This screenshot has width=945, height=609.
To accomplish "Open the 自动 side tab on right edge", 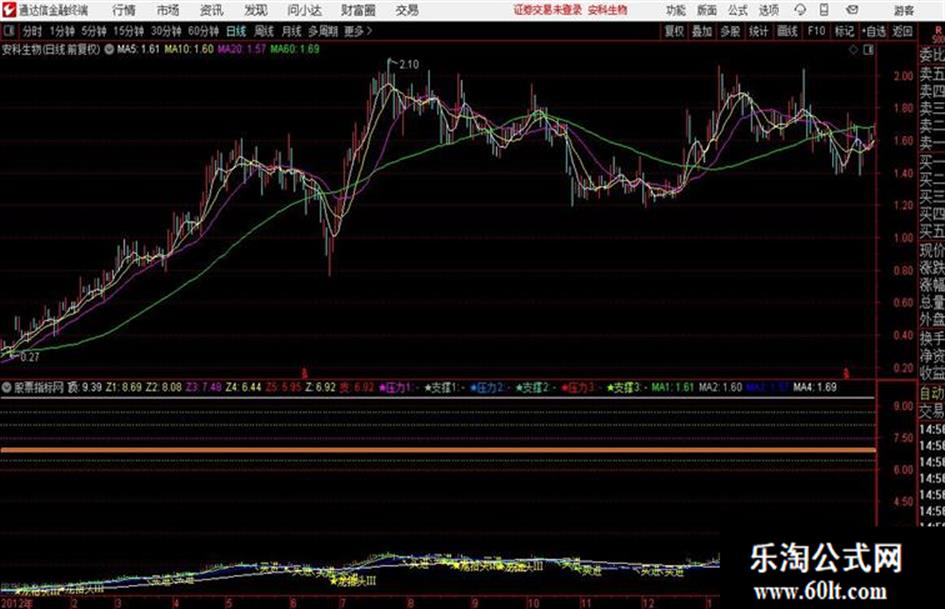I will pyautogui.click(x=932, y=393).
